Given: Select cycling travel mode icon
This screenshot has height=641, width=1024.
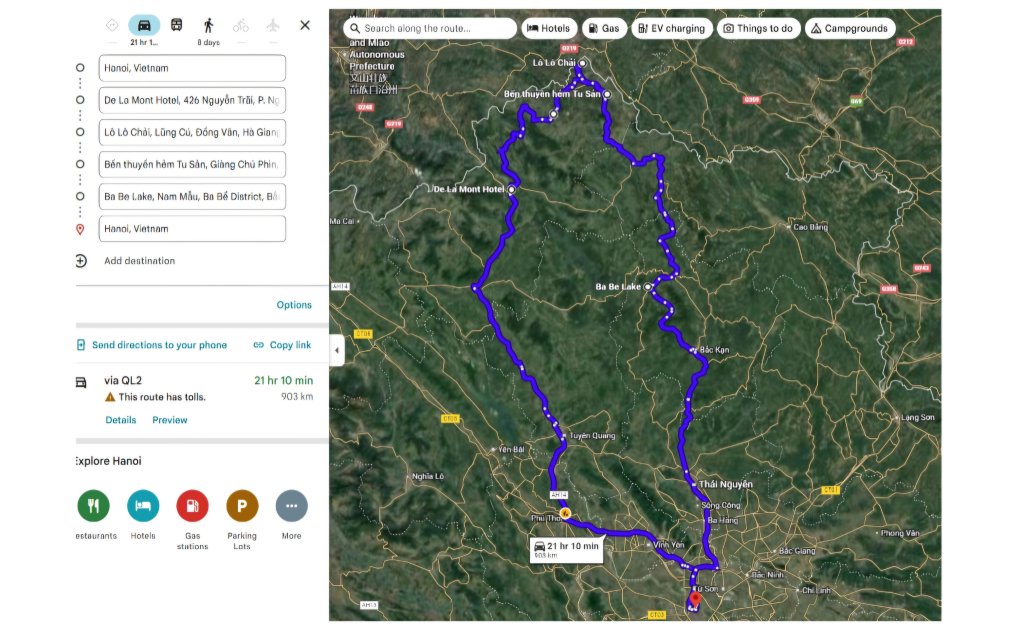Looking at the screenshot, I should (x=241, y=25).
